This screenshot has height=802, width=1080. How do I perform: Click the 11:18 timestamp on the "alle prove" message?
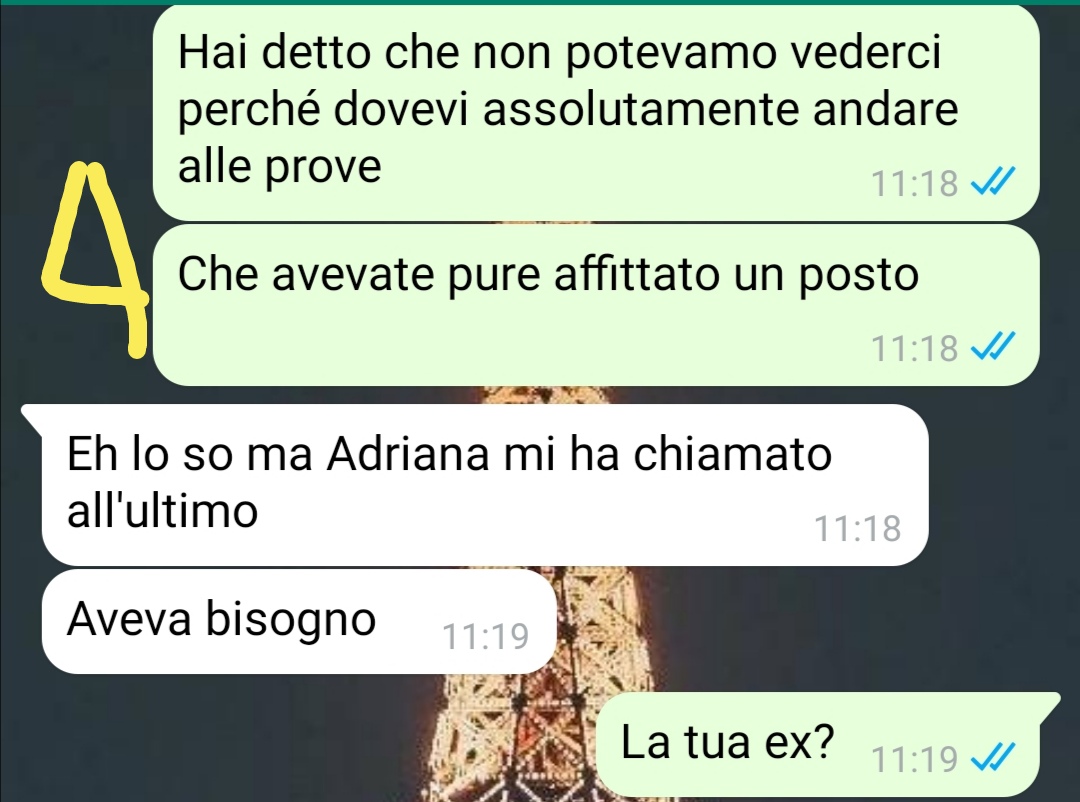[914, 183]
